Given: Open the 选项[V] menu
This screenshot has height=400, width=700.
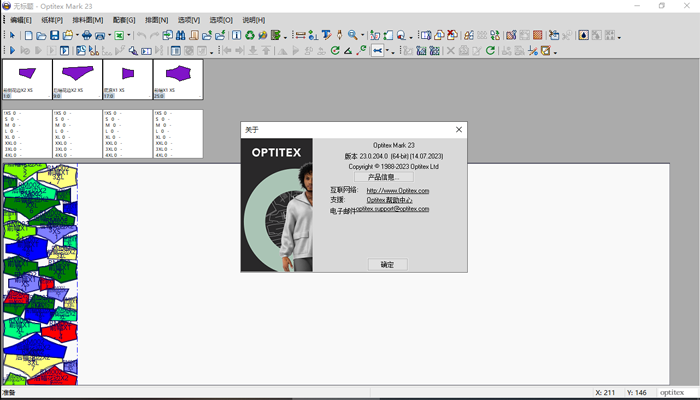Looking at the screenshot, I should pos(189,20).
